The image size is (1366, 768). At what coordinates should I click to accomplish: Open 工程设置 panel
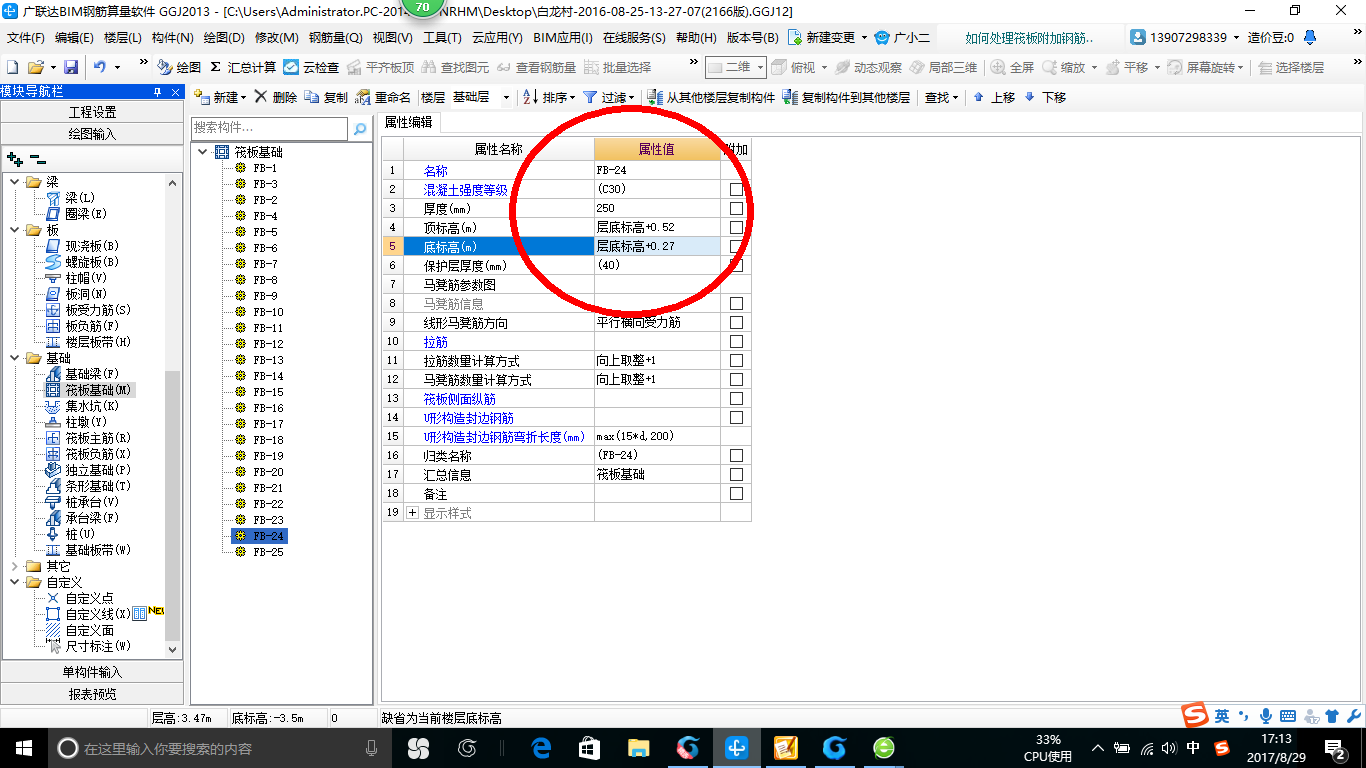[92, 112]
